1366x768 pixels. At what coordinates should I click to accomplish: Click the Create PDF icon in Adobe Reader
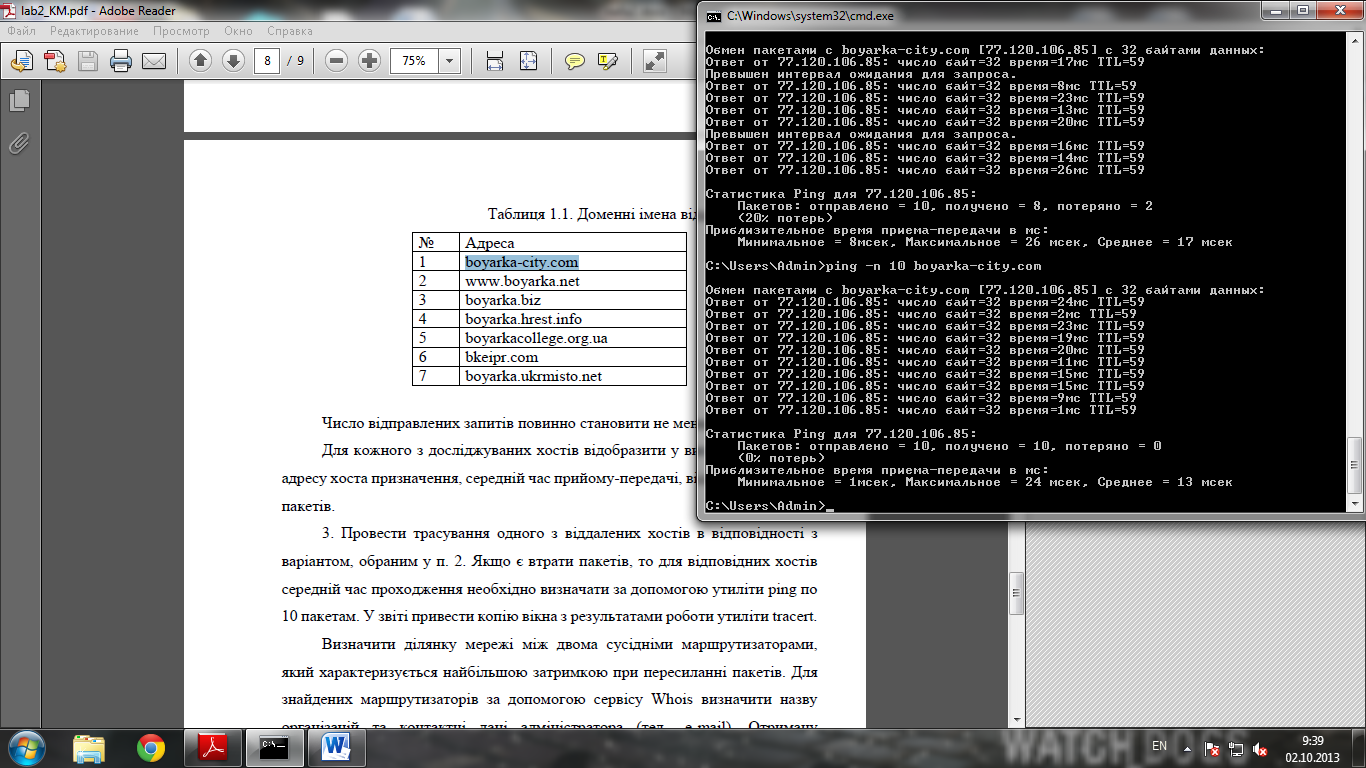55,61
